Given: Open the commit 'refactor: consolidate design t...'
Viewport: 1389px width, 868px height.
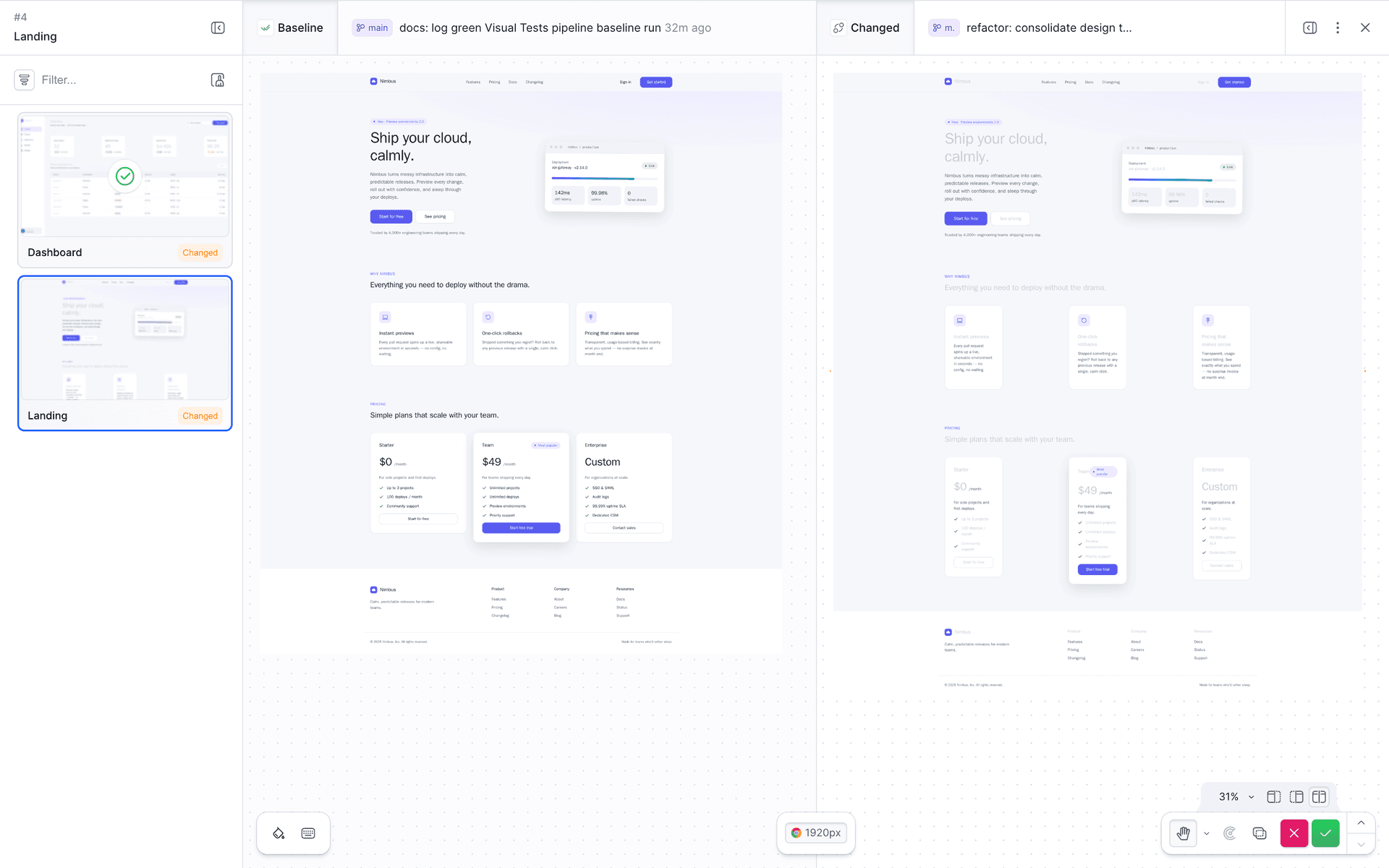Looking at the screenshot, I should pyautogui.click(x=1049, y=27).
